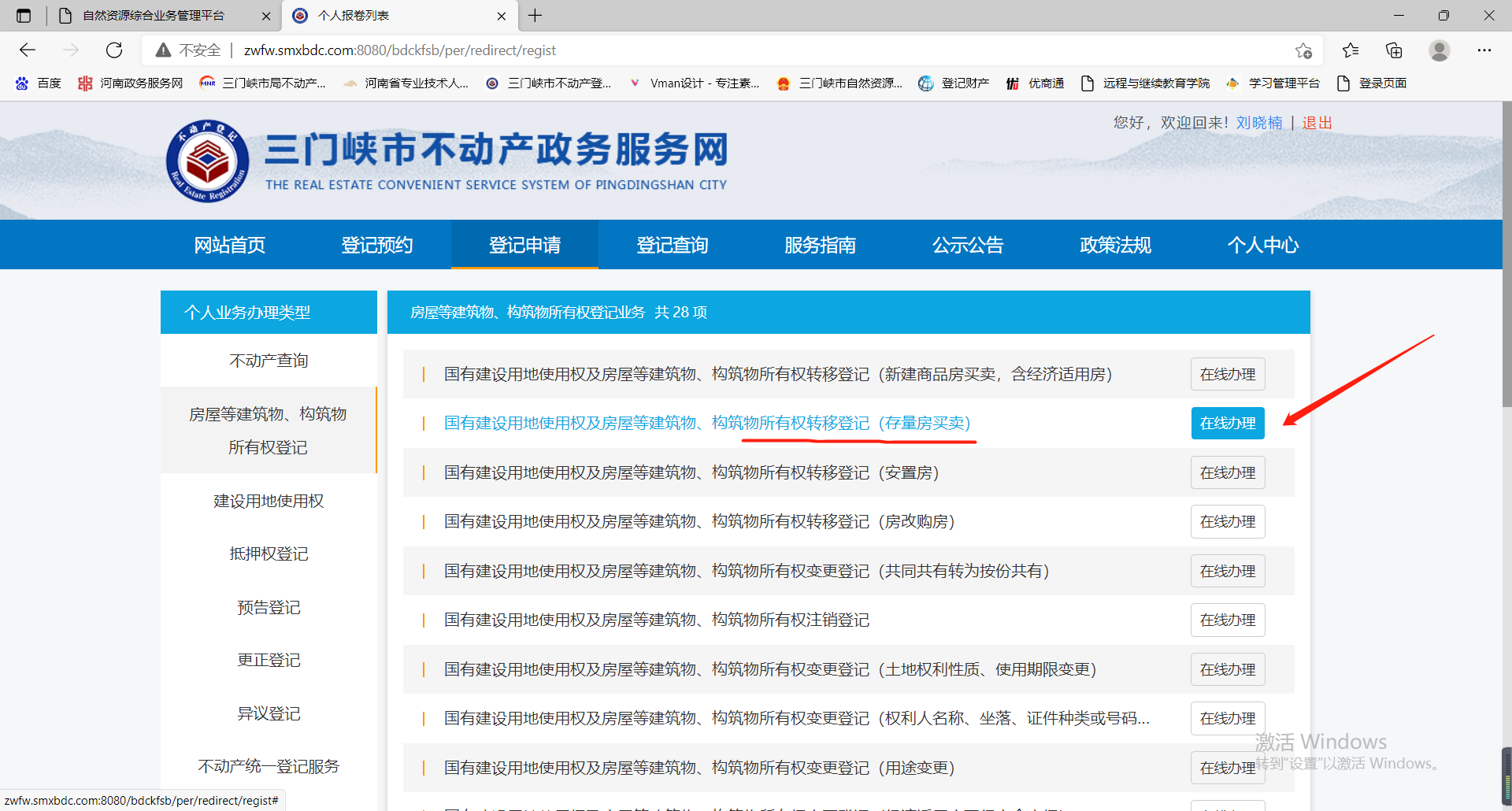The width and height of the screenshot is (1512, 811).
Task: Close the 自然资源综合业务管理平台 tab
Action: pos(266,16)
